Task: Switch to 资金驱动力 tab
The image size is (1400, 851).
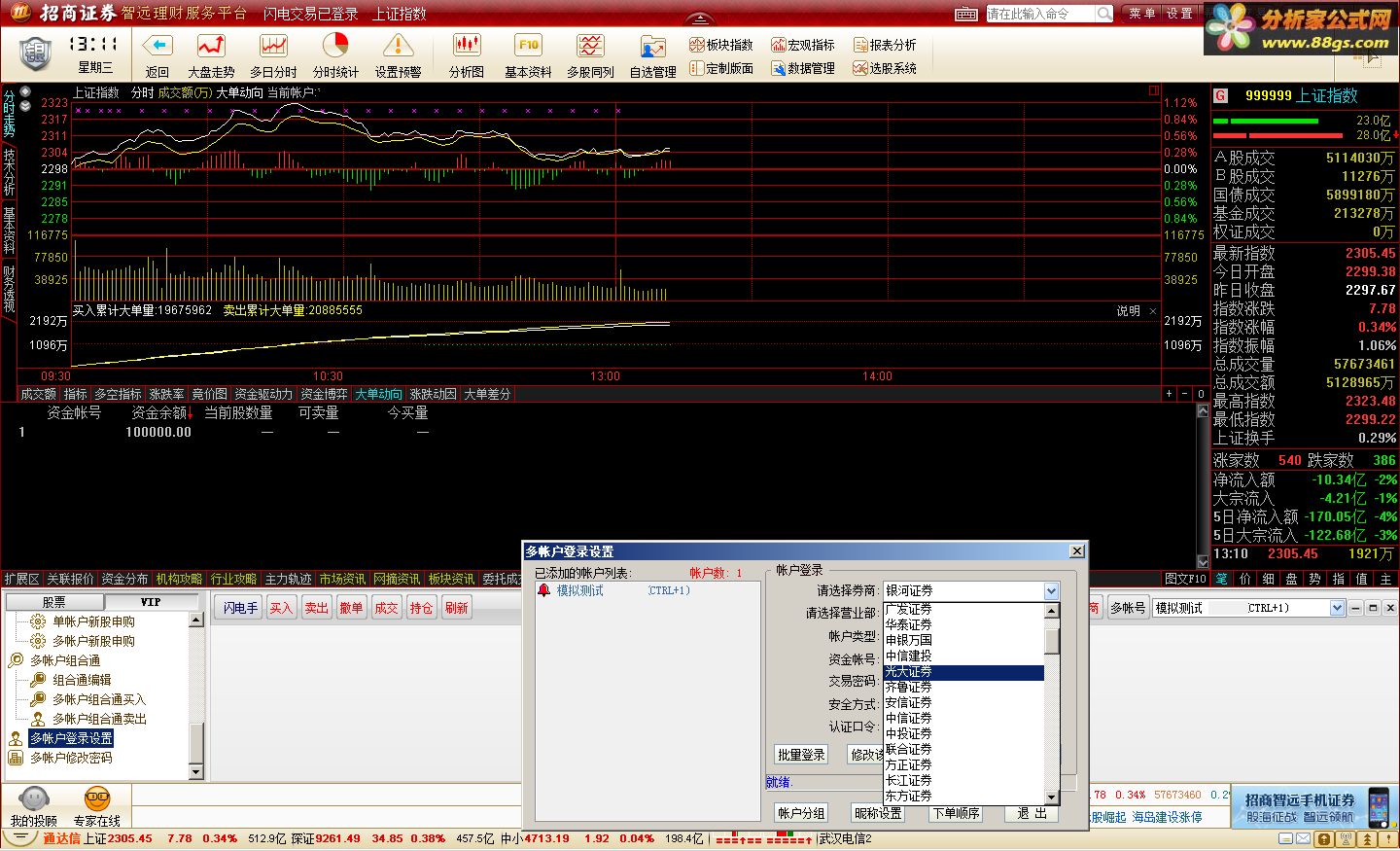Action: pos(263,394)
